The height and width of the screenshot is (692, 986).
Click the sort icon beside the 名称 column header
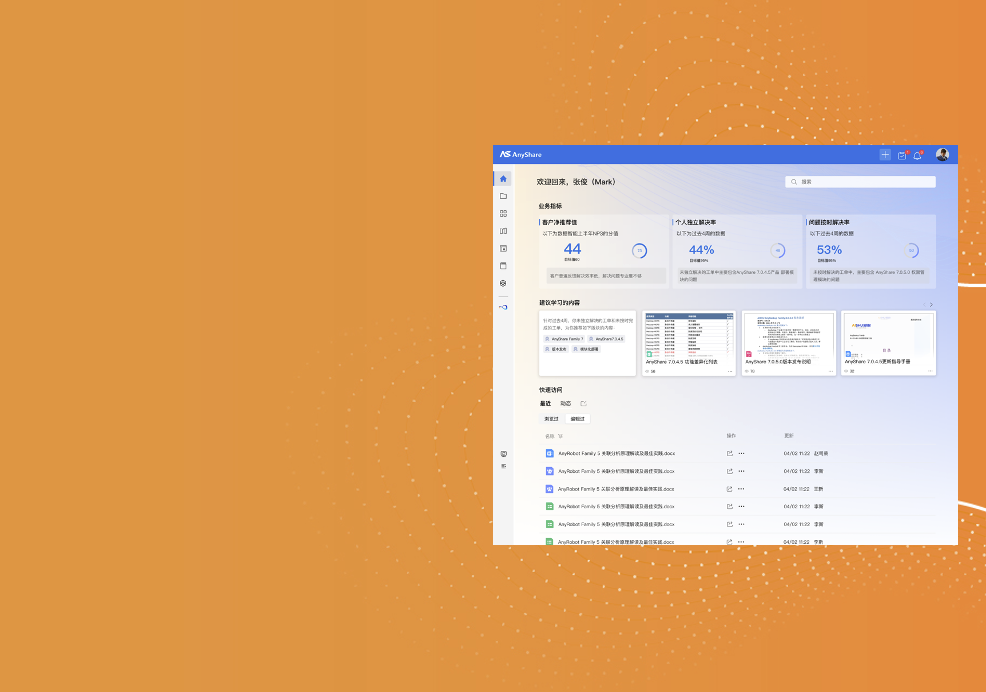pyautogui.click(x=560, y=436)
